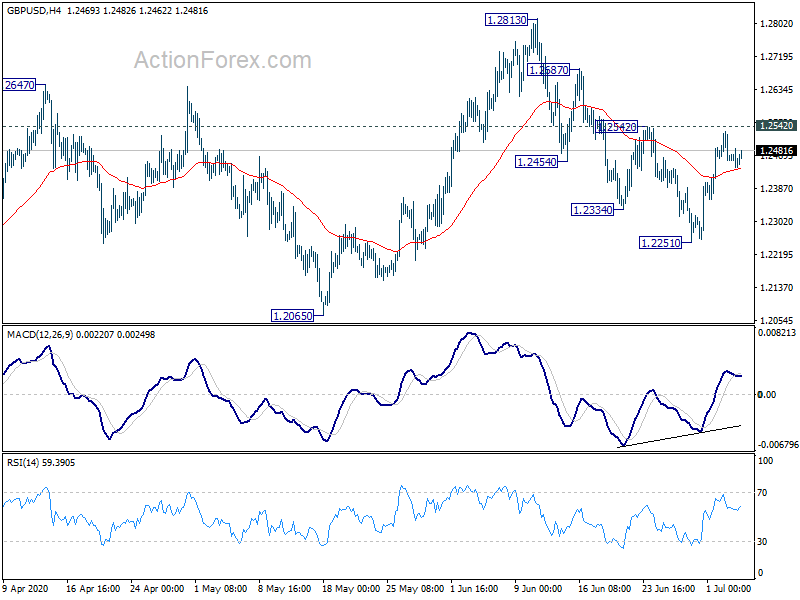Click the 8 May 16:00 time label

pos(285,588)
